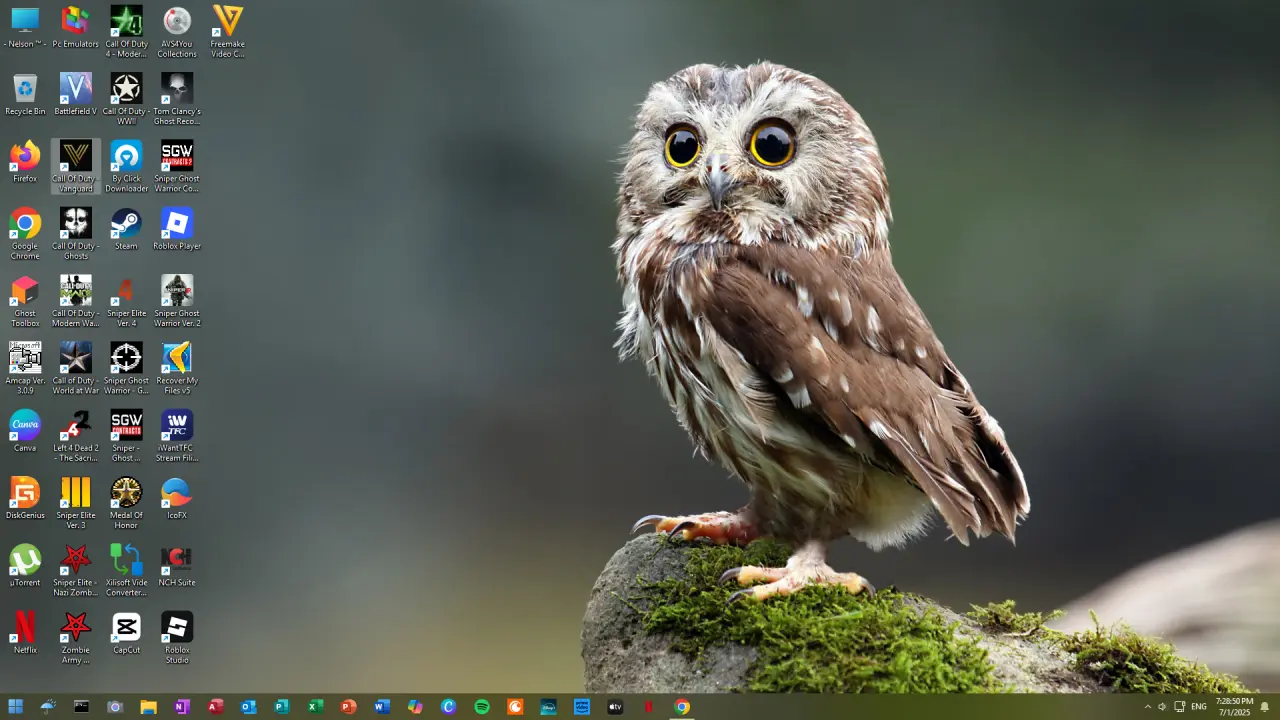
Task: Launch DiskGenius from the desktop
Action: click(25, 497)
